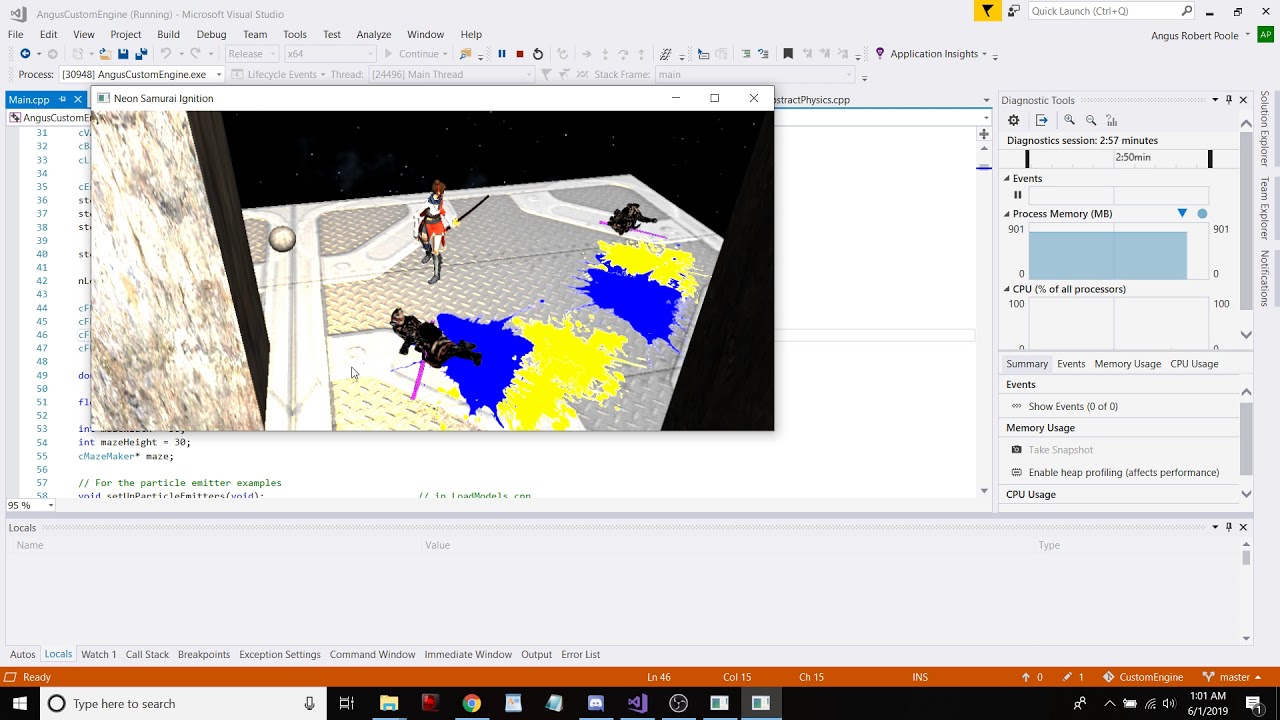Image resolution: width=1280 pixels, height=720 pixels.
Task: Open the Team Explorer side tab
Action: coord(1265,208)
